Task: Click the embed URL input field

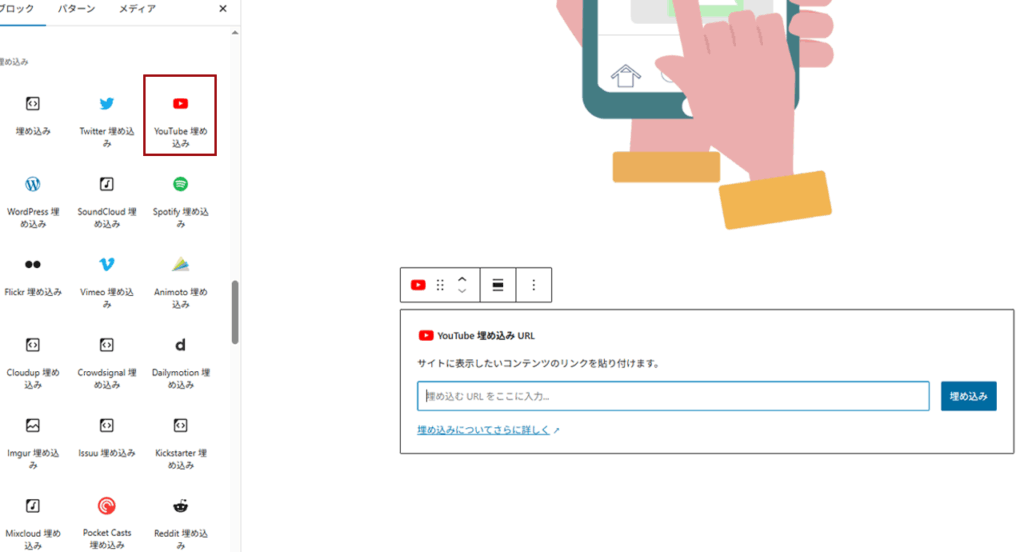Action: (673, 396)
